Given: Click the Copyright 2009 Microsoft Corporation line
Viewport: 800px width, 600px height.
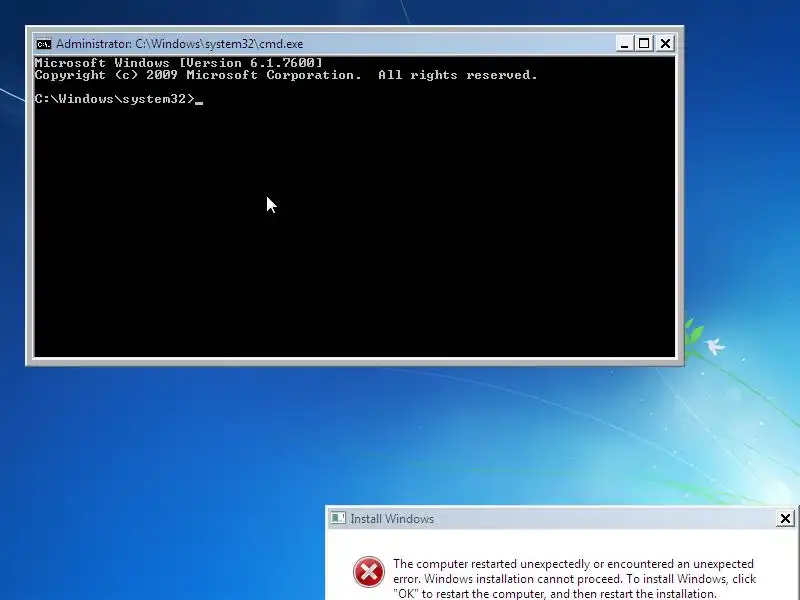Looking at the screenshot, I should pyautogui.click(x=286, y=75).
